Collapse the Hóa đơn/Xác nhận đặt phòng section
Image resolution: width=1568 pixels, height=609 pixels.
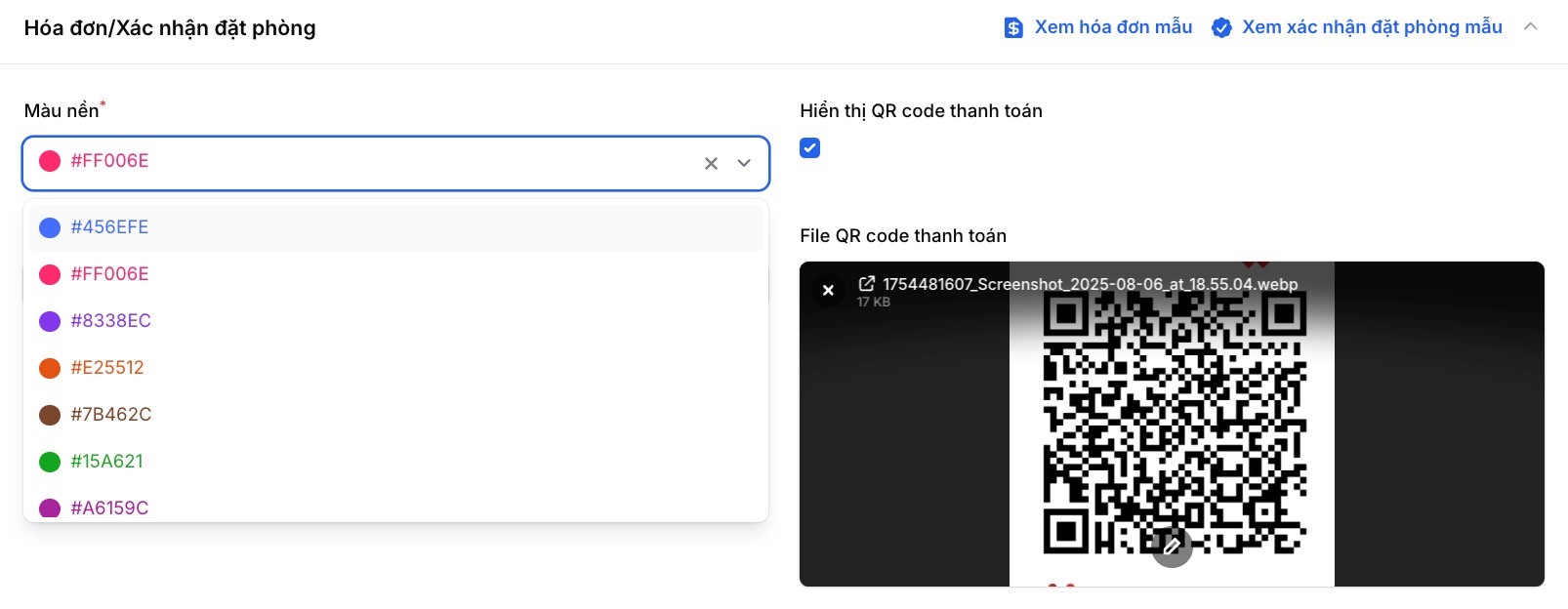click(x=1530, y=27)
